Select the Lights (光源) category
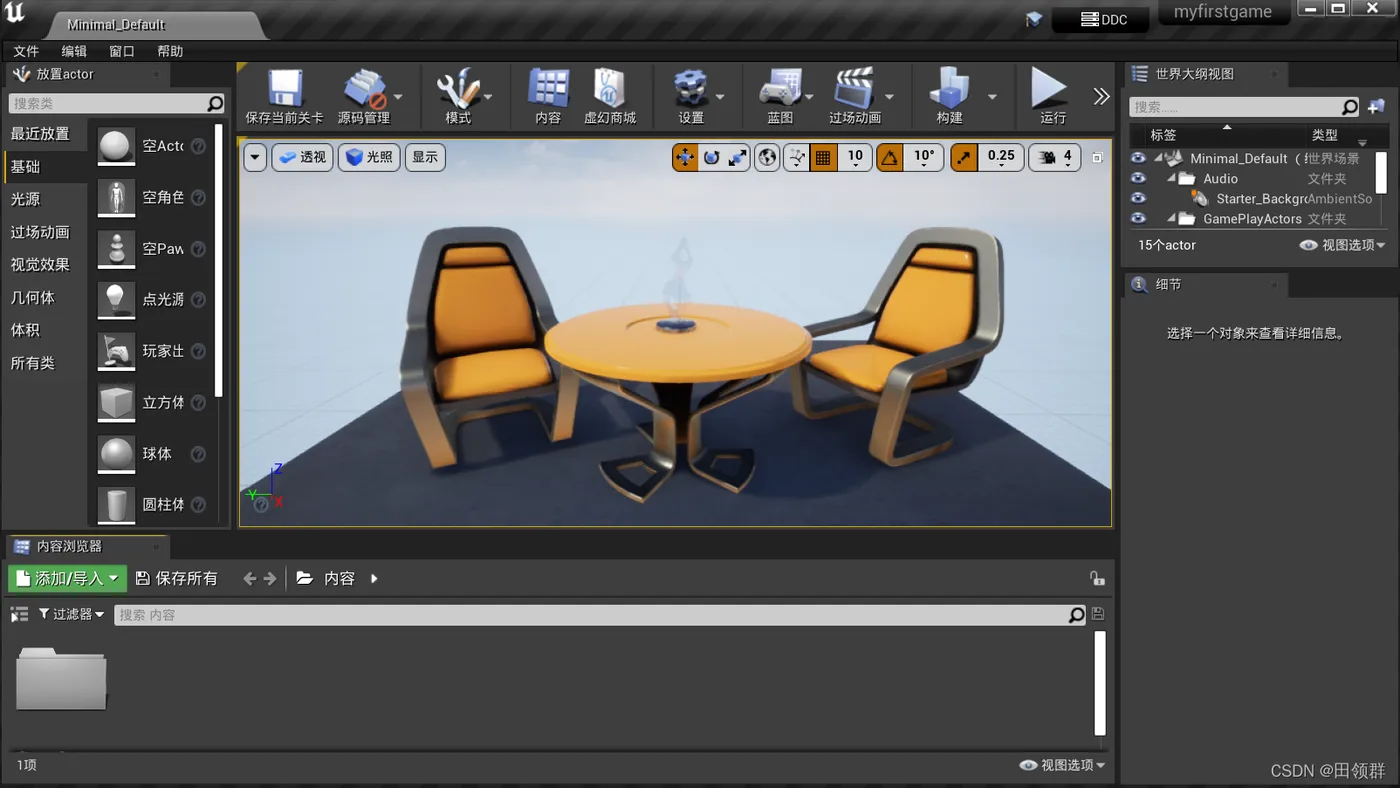Image resolution: width=1400 pixels, height=788 pixels. [x=26, y=200]
